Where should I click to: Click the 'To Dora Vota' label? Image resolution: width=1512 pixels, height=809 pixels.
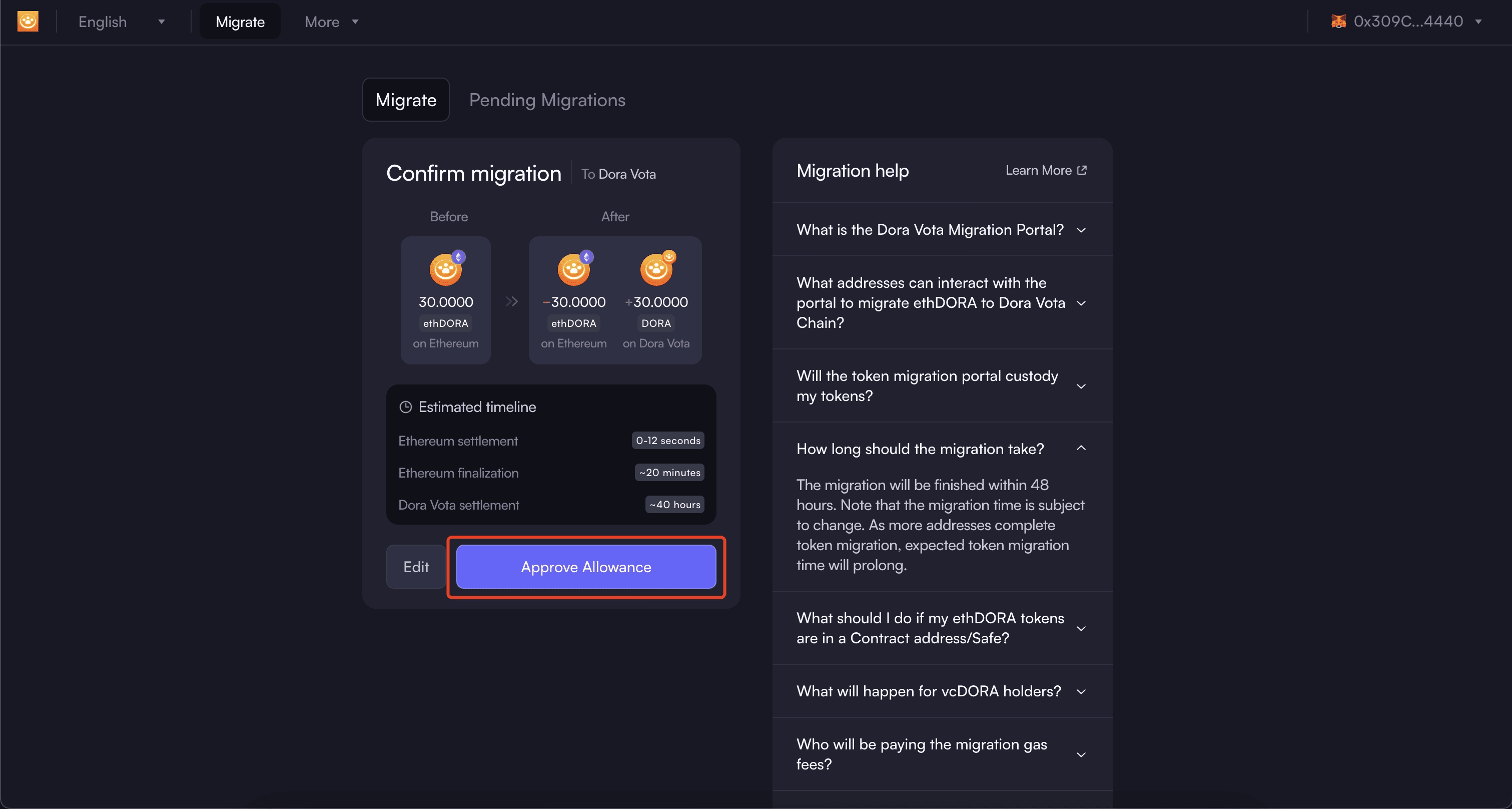(x=618, y=174)
